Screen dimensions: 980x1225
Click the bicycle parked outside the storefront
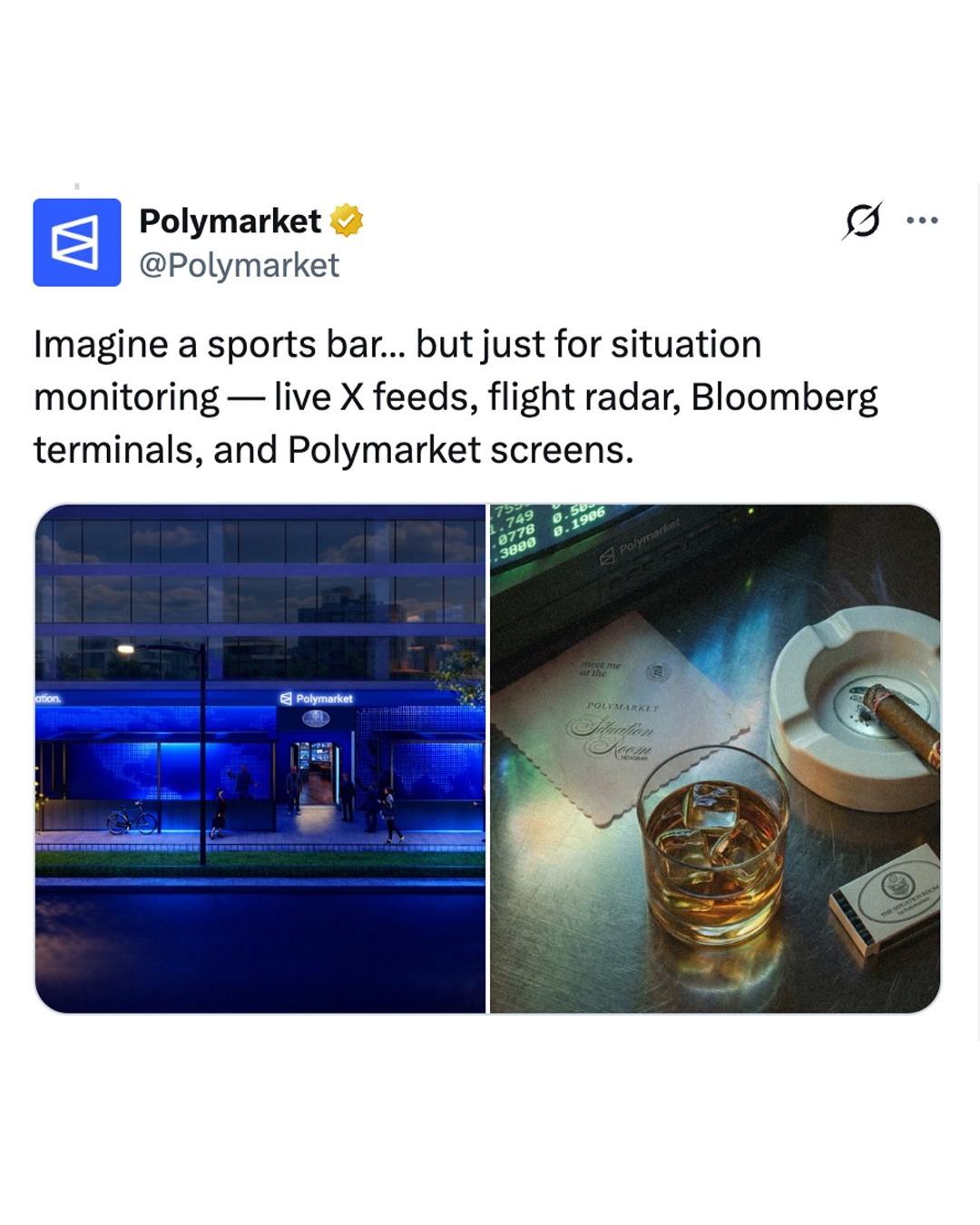132,818
